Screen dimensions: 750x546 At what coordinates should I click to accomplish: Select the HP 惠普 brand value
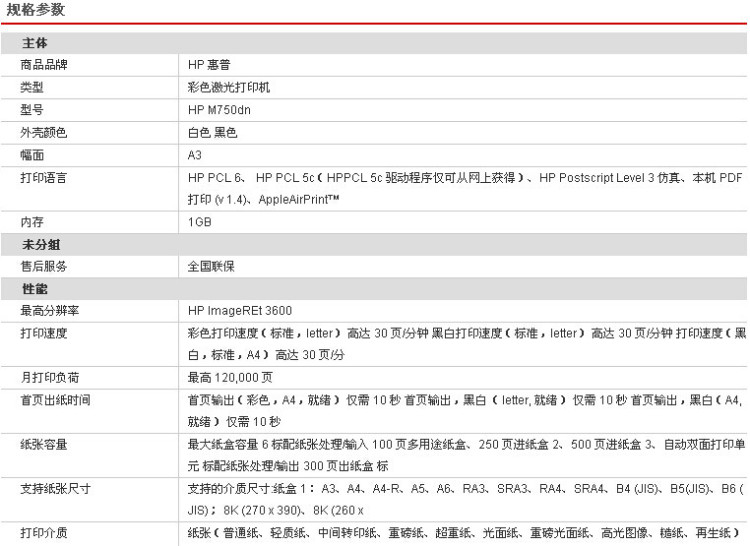click(209, 65)
